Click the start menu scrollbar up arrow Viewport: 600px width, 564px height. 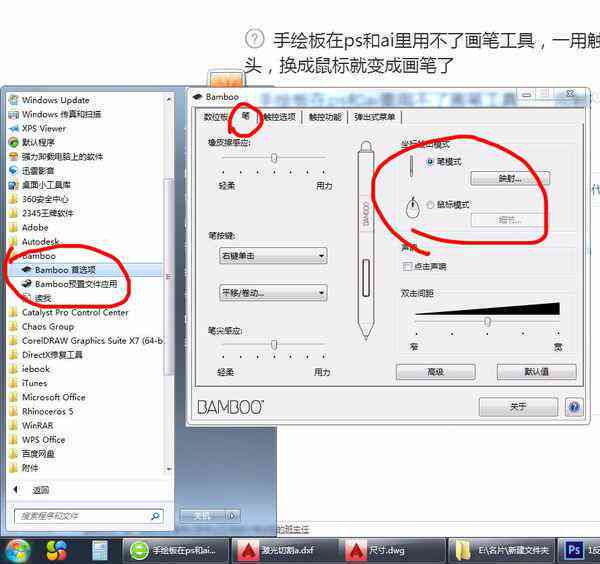click(169, 99)
